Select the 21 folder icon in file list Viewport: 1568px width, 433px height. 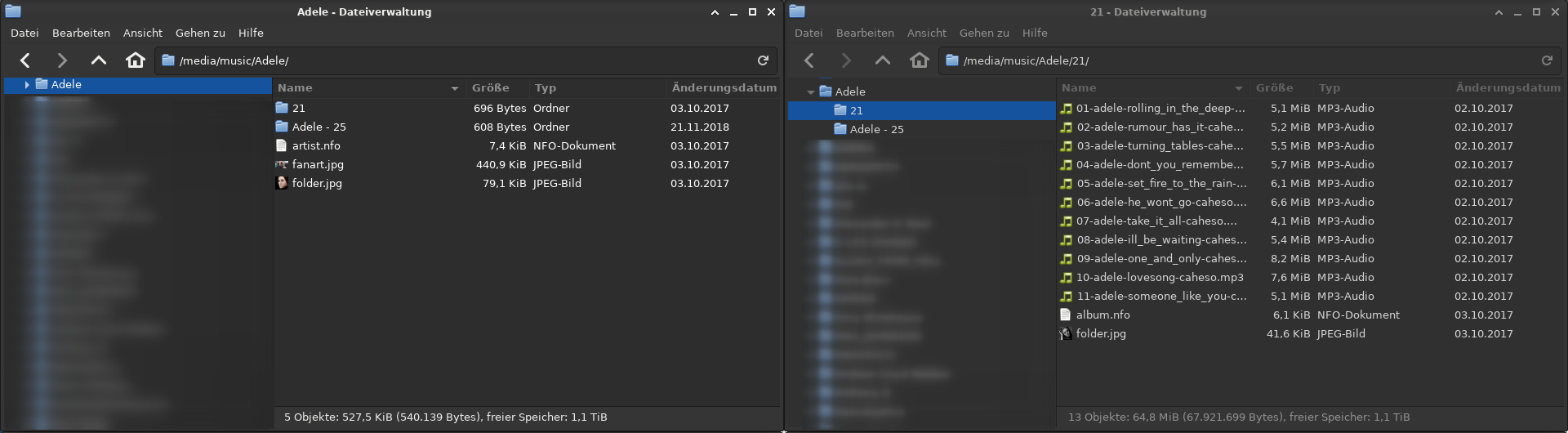[x=283, y=108]
